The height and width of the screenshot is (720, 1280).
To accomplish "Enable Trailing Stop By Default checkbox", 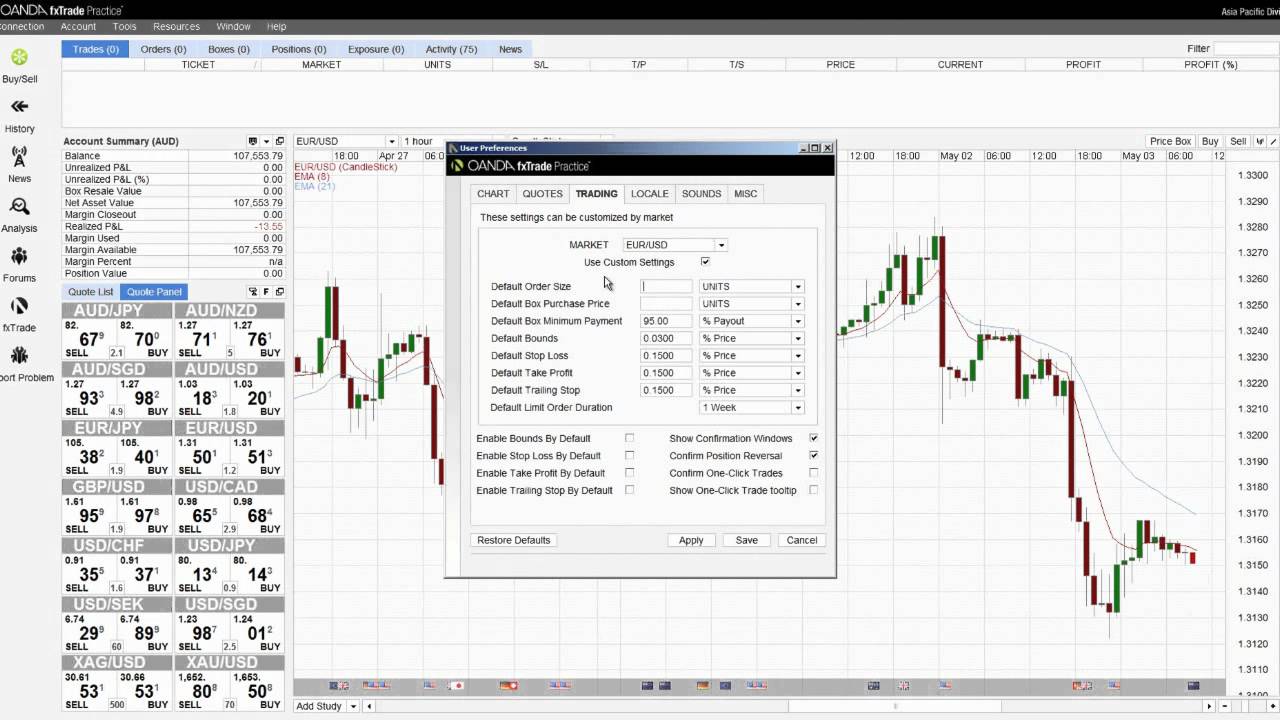I will tap(629, 490).
